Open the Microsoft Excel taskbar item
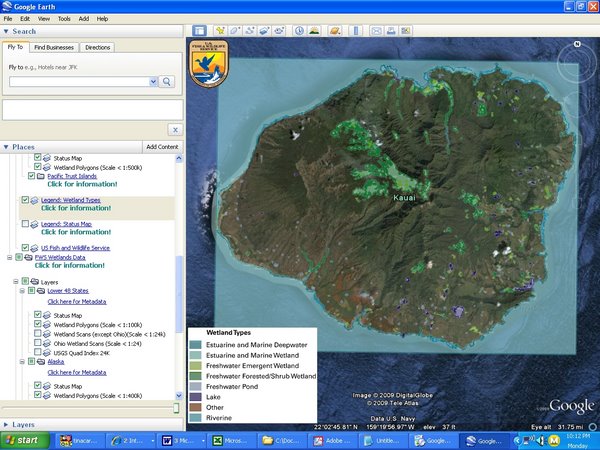600x450 pixels. [x=230, y=441]
